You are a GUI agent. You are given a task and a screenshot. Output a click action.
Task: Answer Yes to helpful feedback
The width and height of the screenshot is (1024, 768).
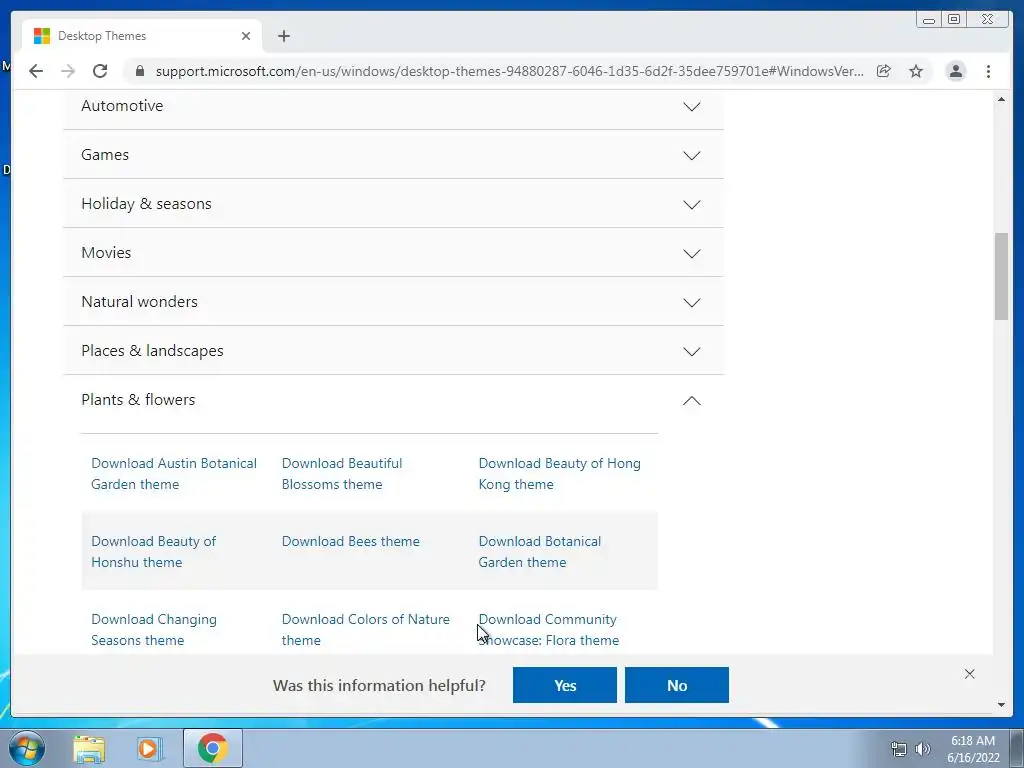pos(565,685)
